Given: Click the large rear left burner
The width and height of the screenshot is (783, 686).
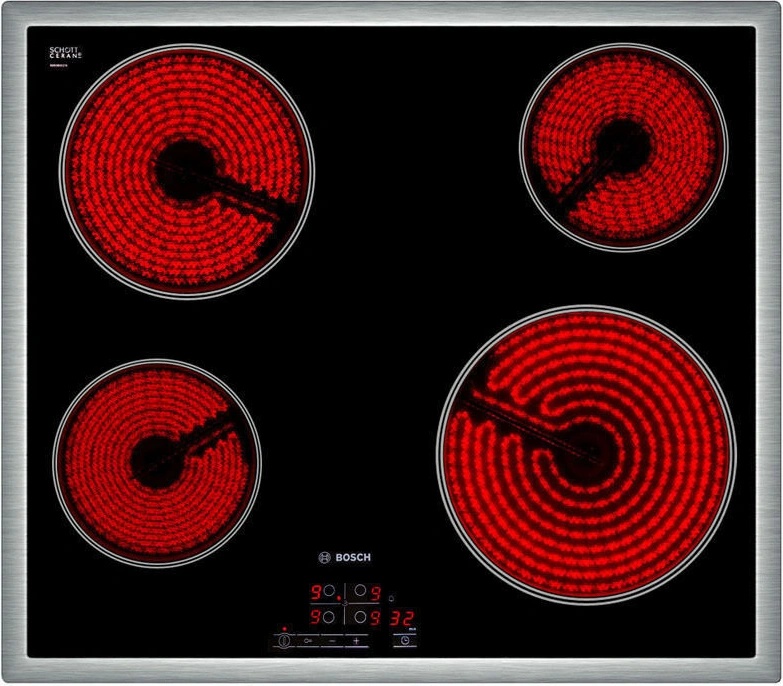Looking at the screenshot, I should (187, 170).
